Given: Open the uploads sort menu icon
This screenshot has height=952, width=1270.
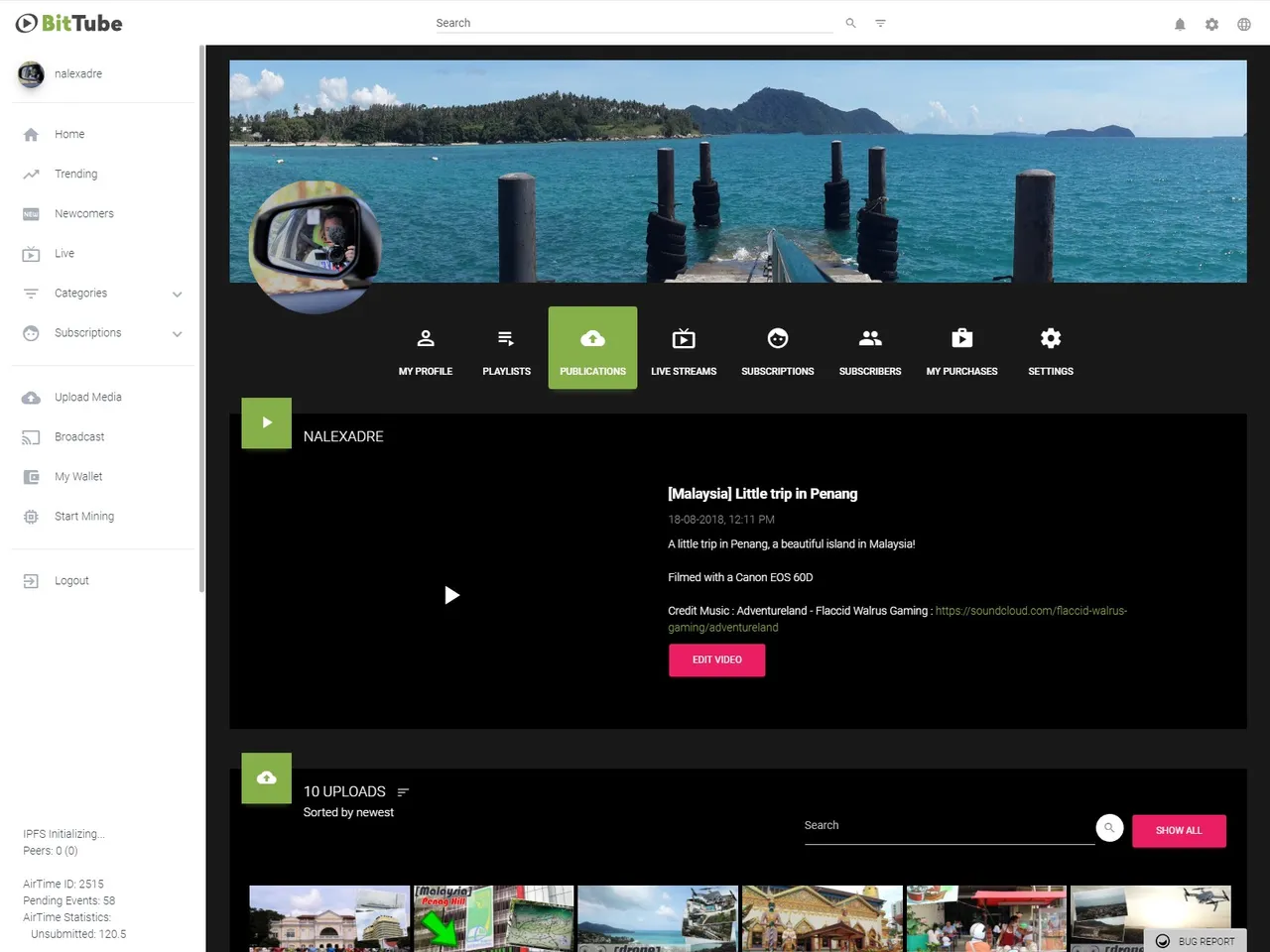Looking at the screenshot, I should click(x=403, y=792).
